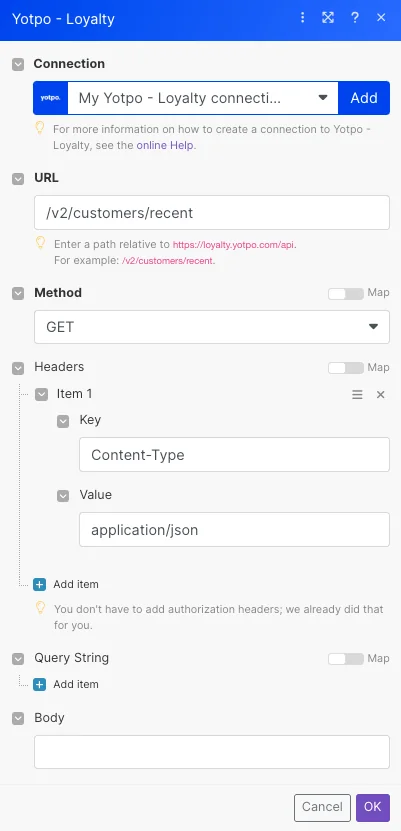Click the expand fullscreen arrows icon
The width and height of the screenshot is (401, 831).
(x=328, y=18)
